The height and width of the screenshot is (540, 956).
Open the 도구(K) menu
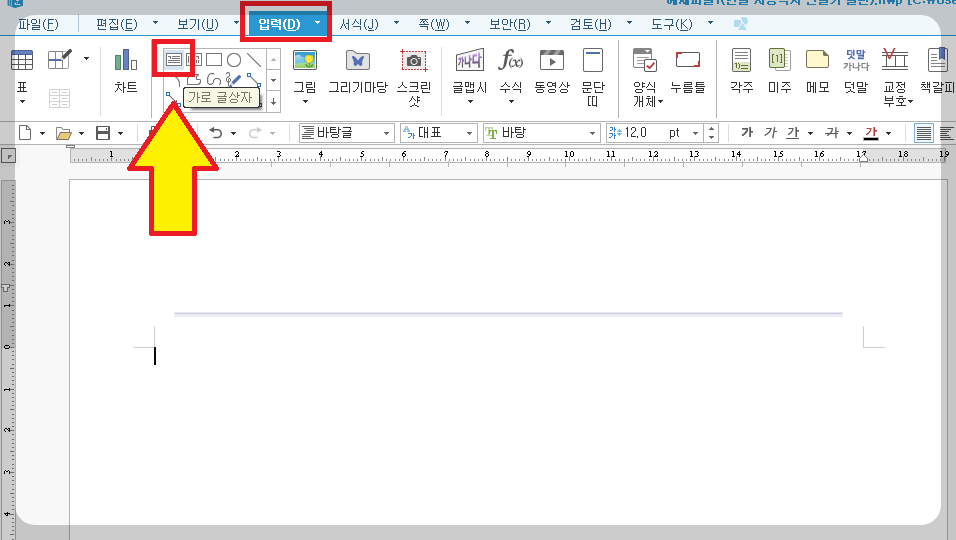672,24
